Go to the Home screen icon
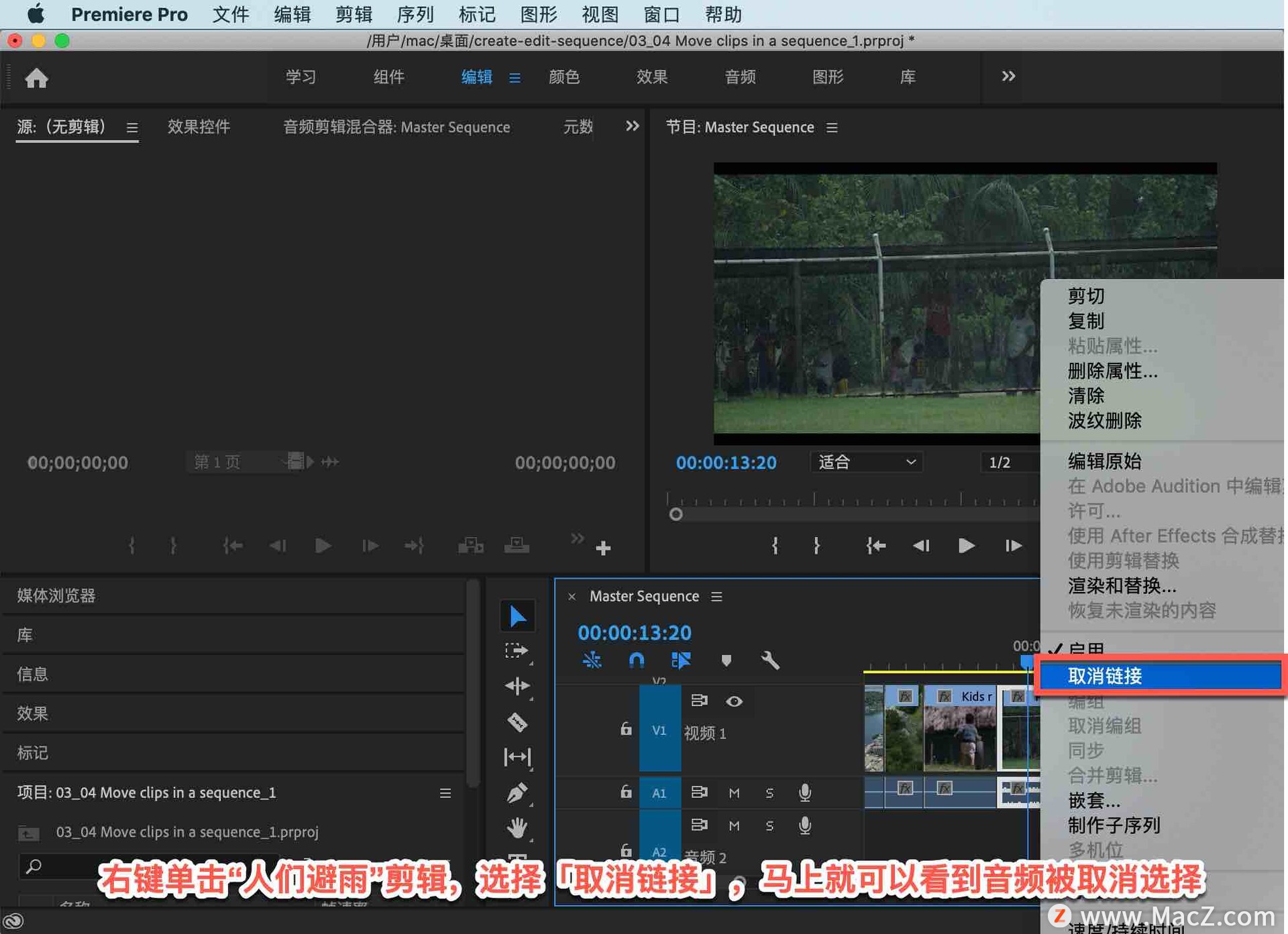The width and height of the screenshot is (1288, 934). [x=37, y=78]
